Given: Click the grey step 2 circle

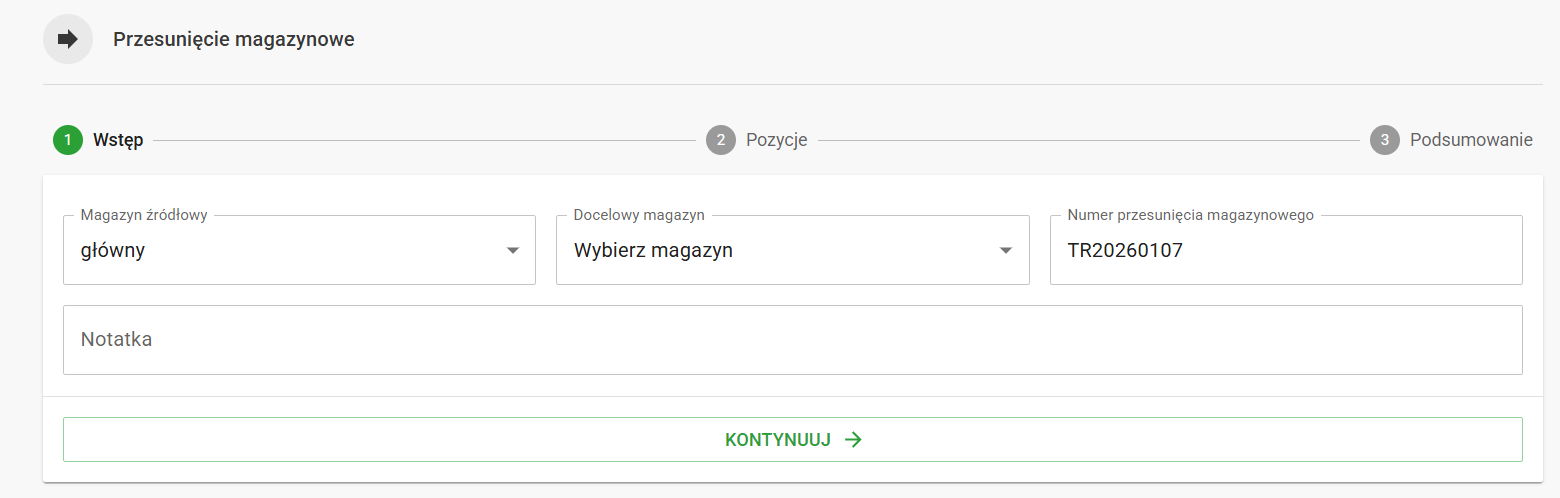Looking at the screenshot, I should tap(720, 140).
